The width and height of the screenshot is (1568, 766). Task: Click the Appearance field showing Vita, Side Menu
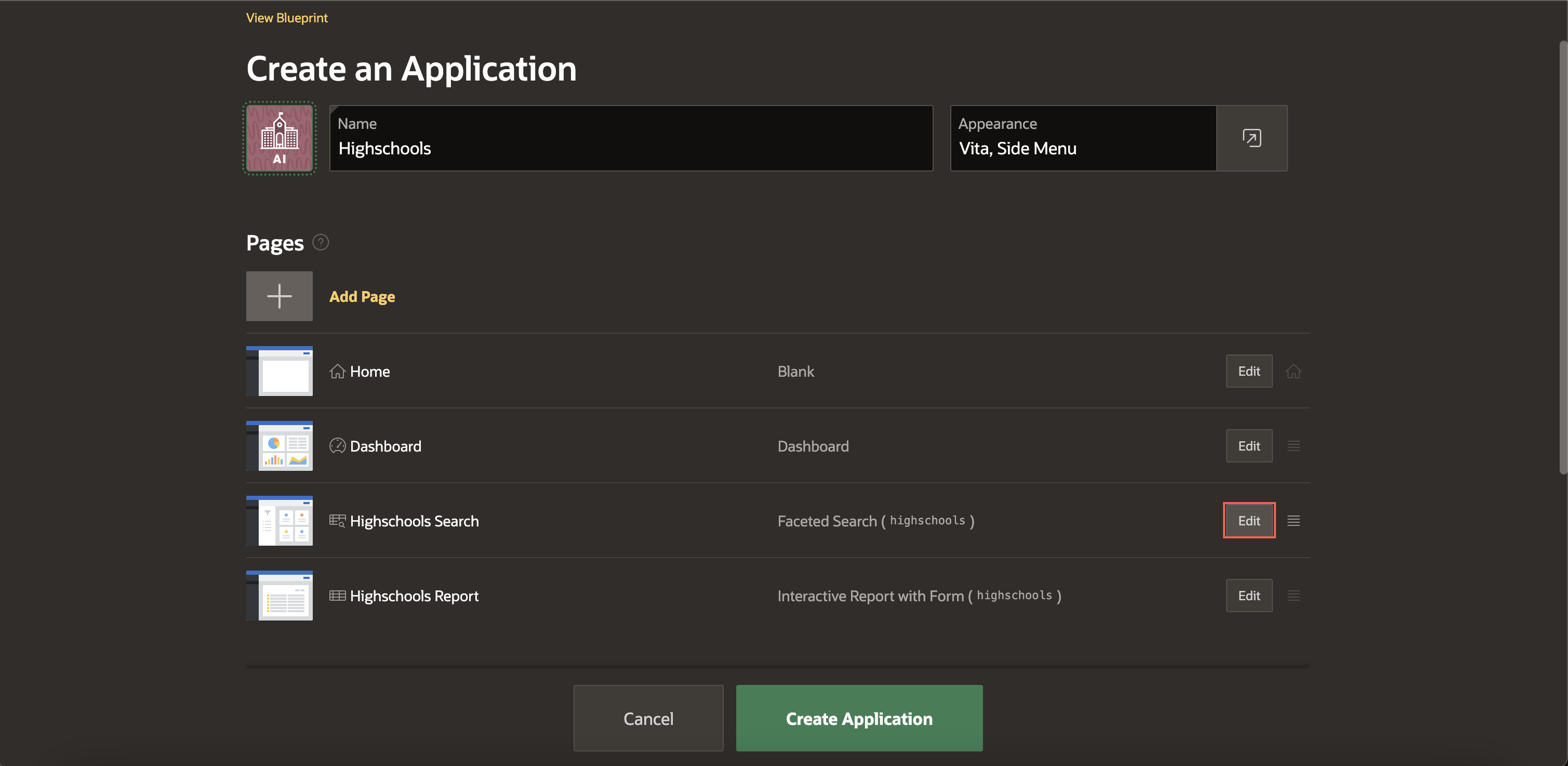click(x=1083, y=138)
